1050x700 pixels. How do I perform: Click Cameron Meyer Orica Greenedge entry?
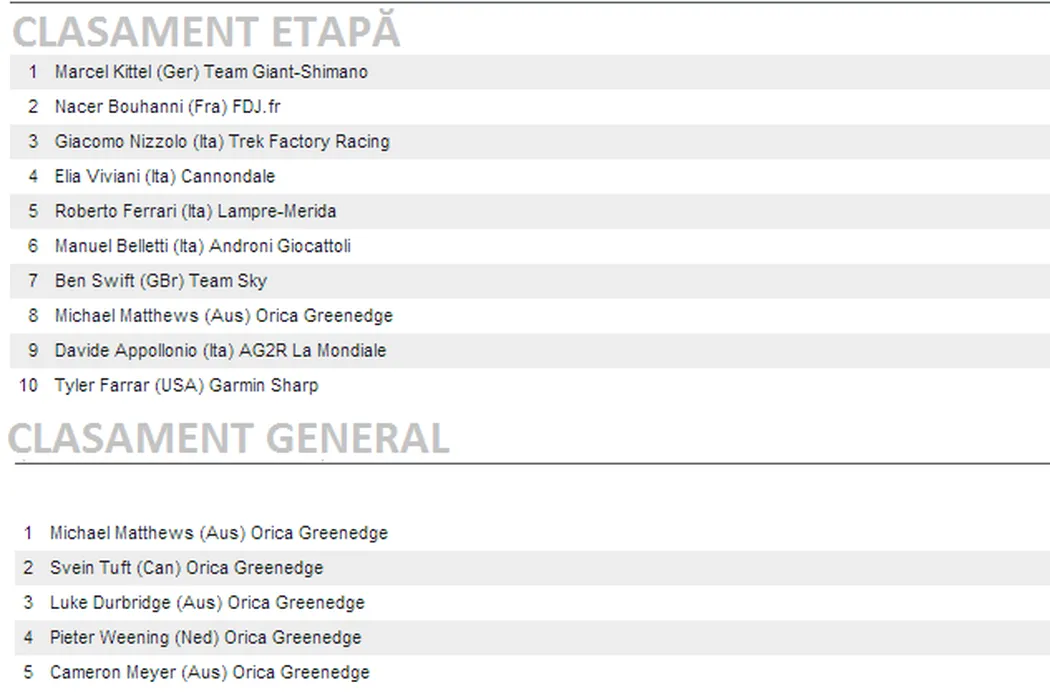(x=210, y=673)
